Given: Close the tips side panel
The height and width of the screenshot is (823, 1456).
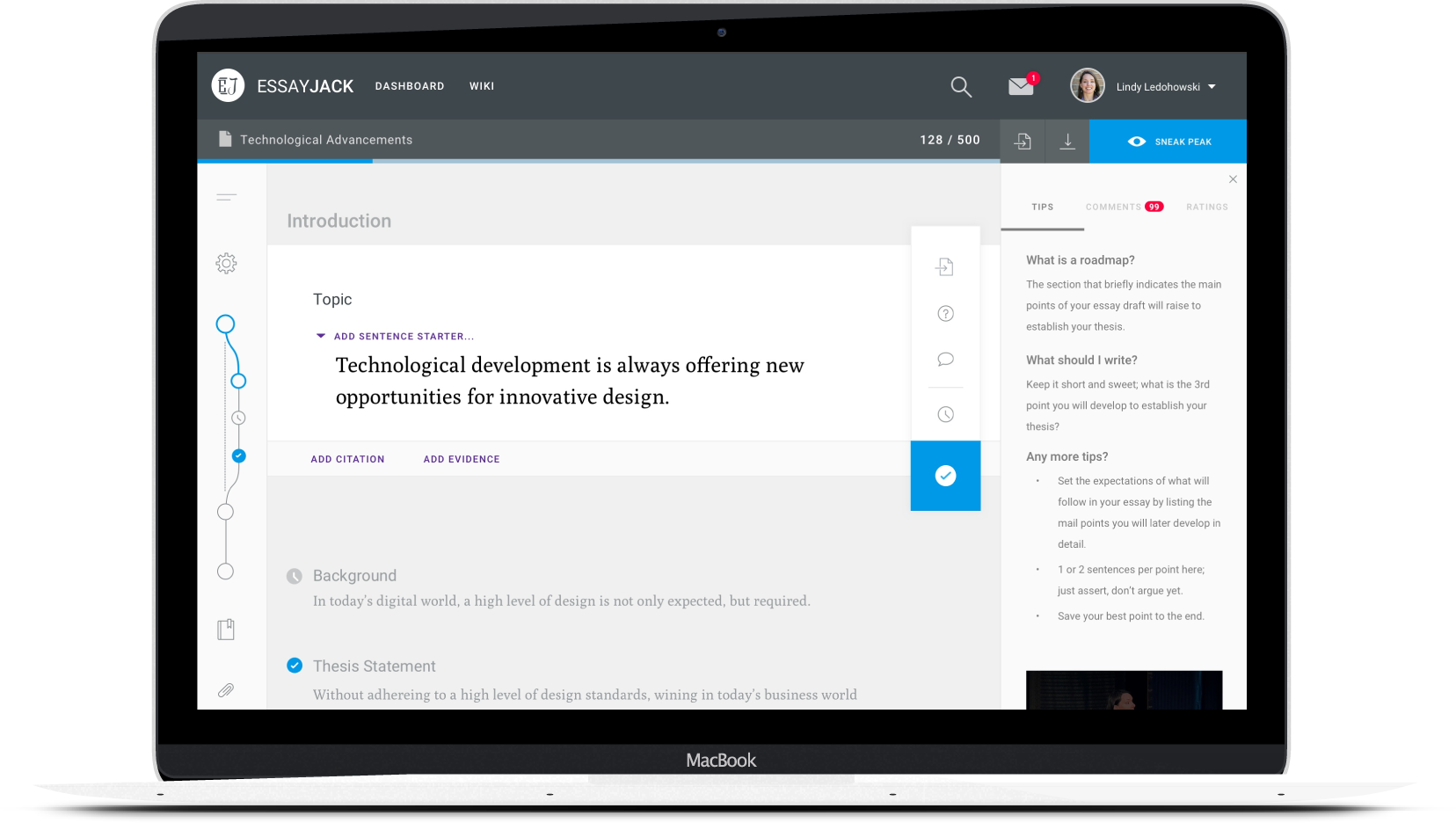Looking at the screenshot, I should coord(1233,179).
